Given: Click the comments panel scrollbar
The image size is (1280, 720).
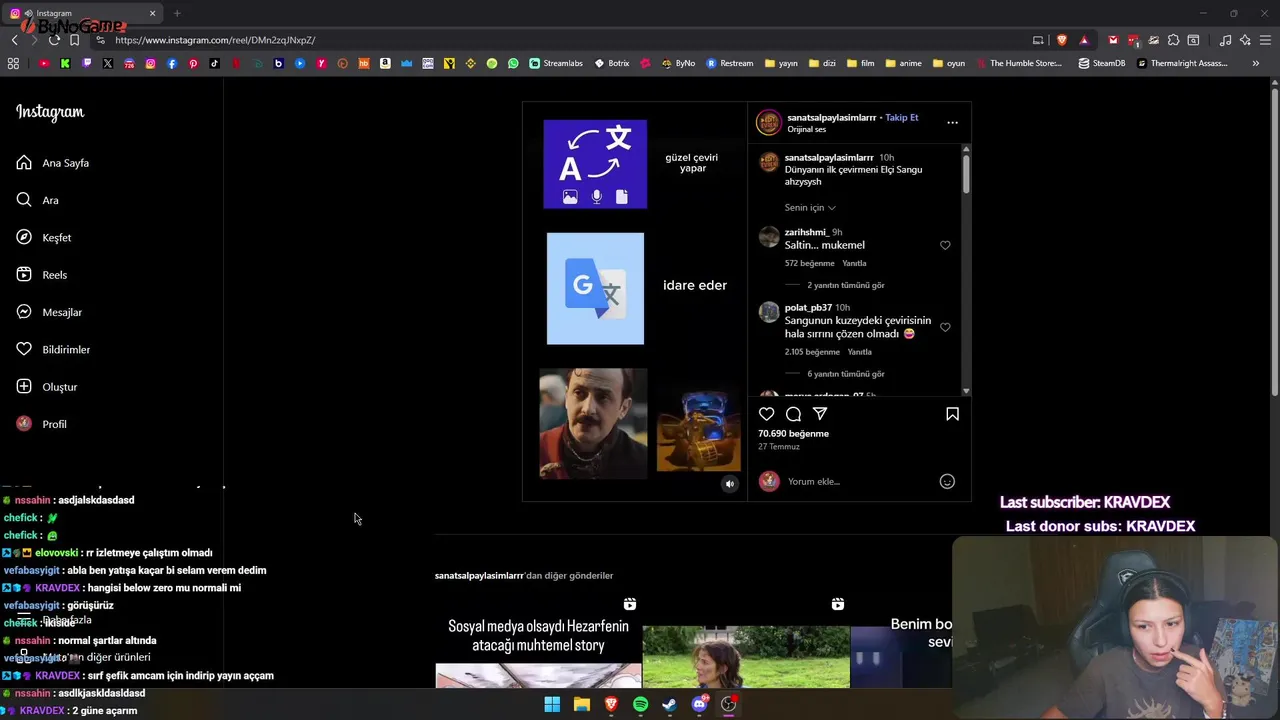Looking at the screenshot, I should 966,172.
